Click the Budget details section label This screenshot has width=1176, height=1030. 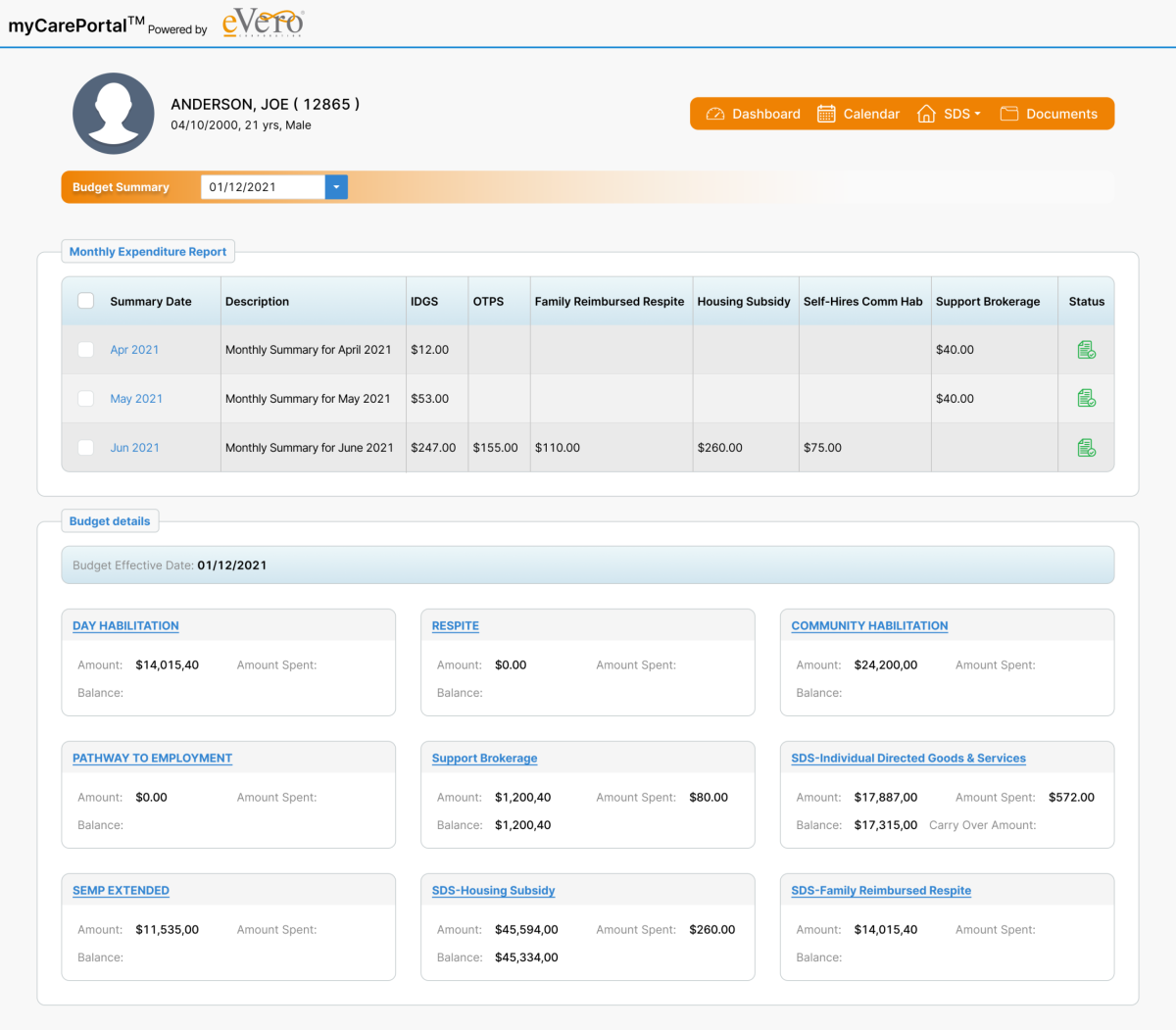click(x=110, y=520)
